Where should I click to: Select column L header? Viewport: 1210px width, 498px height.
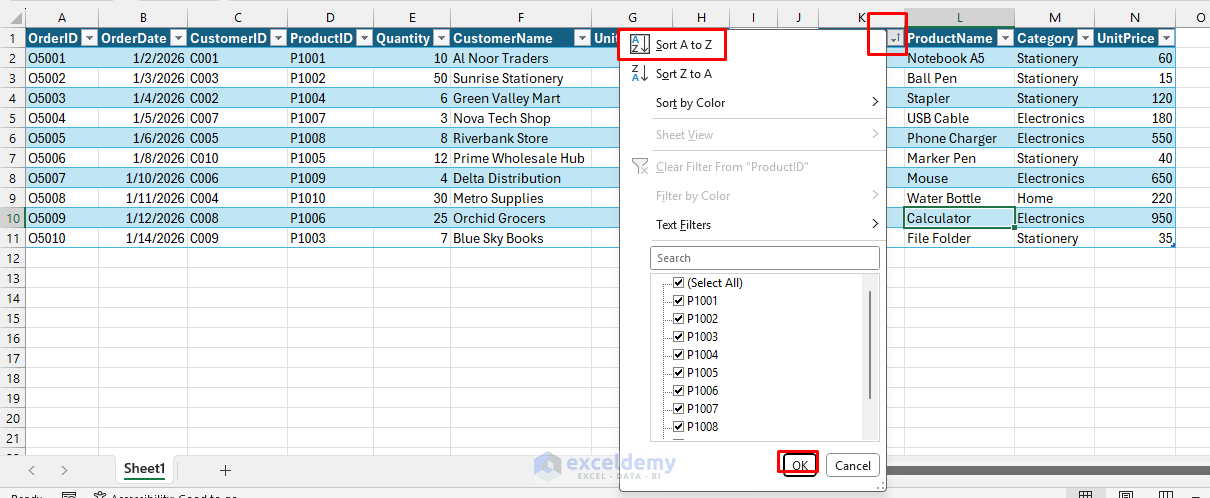click(x=959, y=18)
